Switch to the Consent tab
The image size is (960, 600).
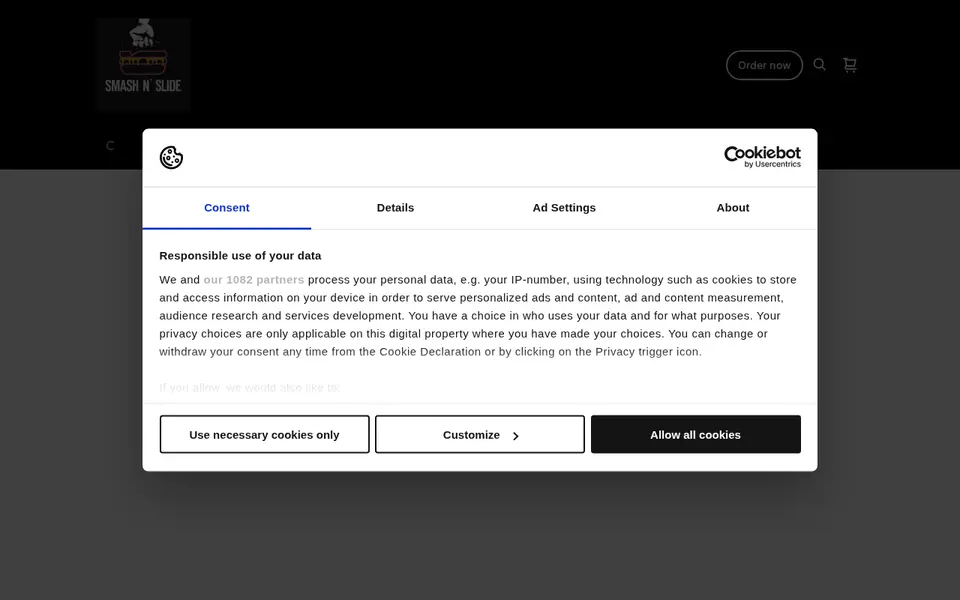click(x=227, y=208)
